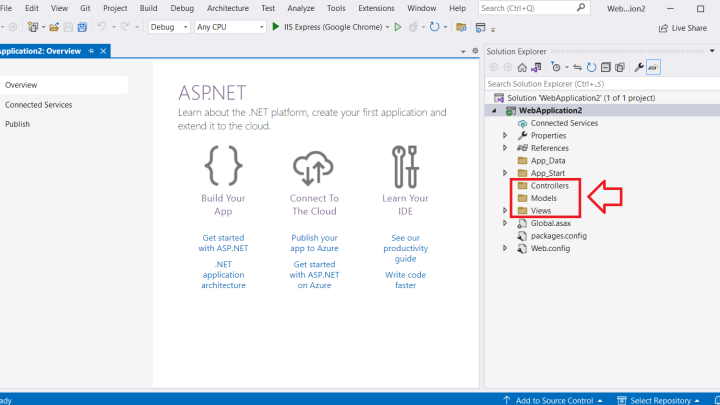Open 'Get started with ASP.NET' link
720x405 pixels.
pos(223,243)
